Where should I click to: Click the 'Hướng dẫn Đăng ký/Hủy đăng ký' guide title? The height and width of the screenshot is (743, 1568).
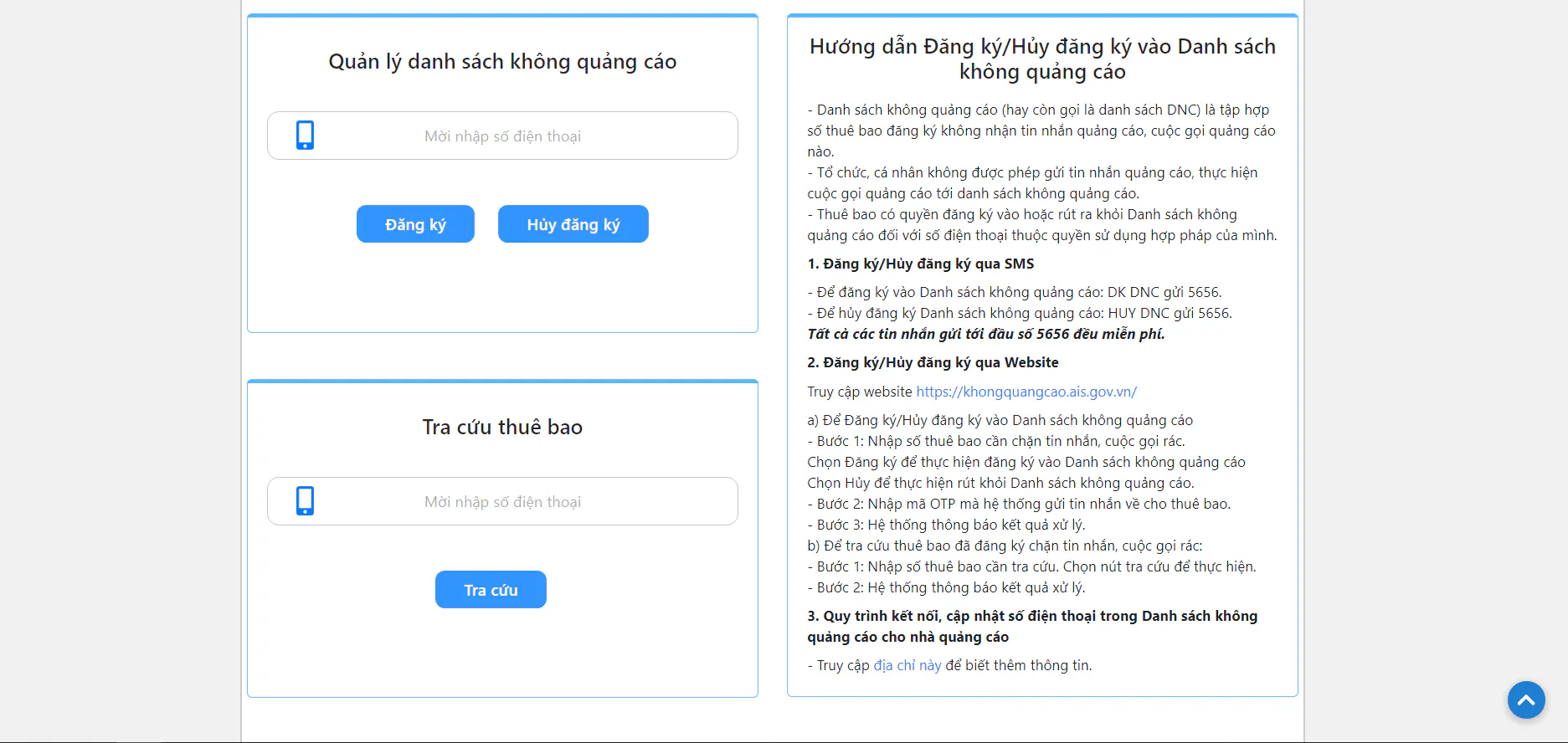tap(1042, 59)
